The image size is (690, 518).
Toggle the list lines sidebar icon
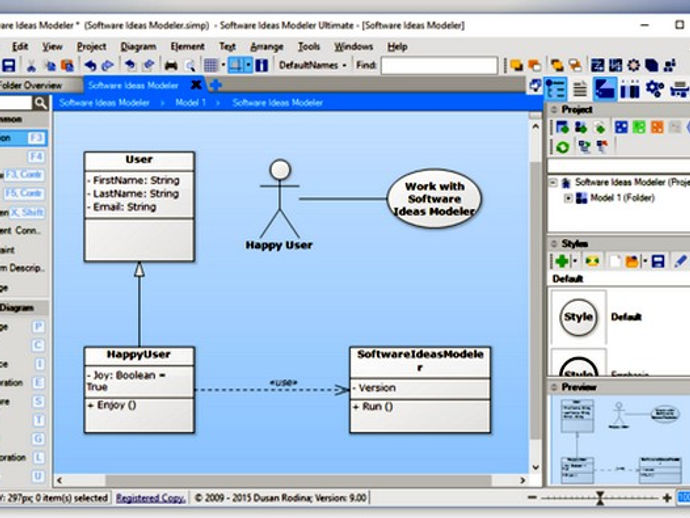(x=580, y=89)
